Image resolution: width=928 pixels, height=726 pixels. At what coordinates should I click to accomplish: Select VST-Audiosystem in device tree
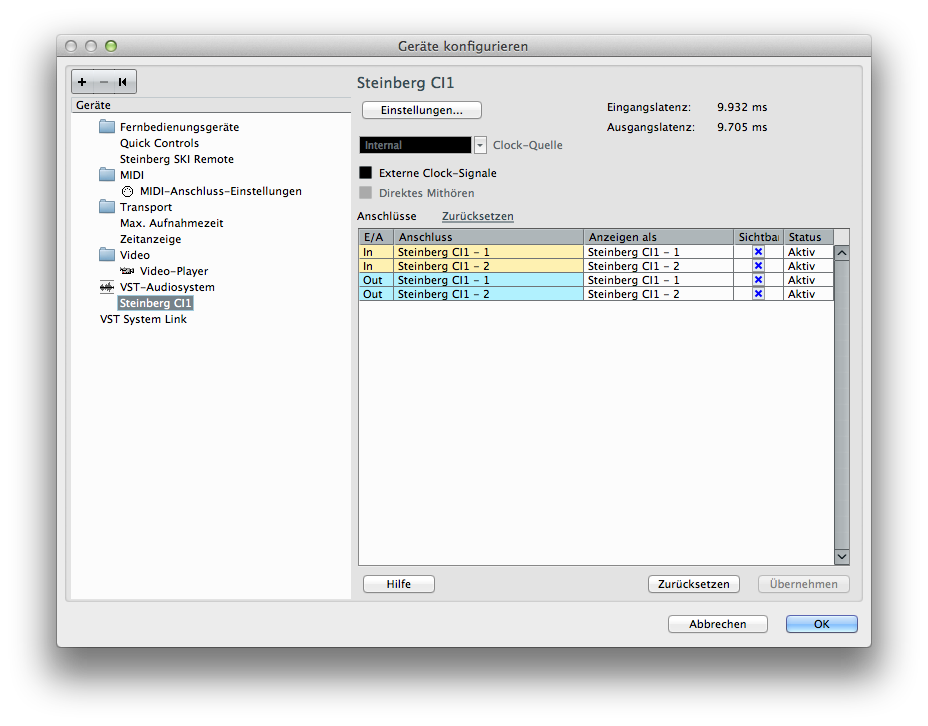pyautogui.click(x=167, y=287)
